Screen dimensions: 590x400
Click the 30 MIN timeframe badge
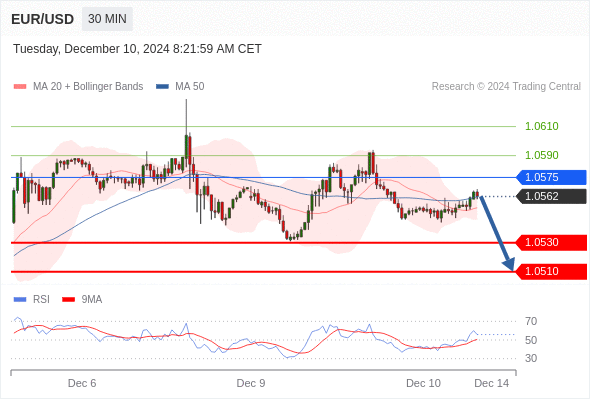point(107,19)
